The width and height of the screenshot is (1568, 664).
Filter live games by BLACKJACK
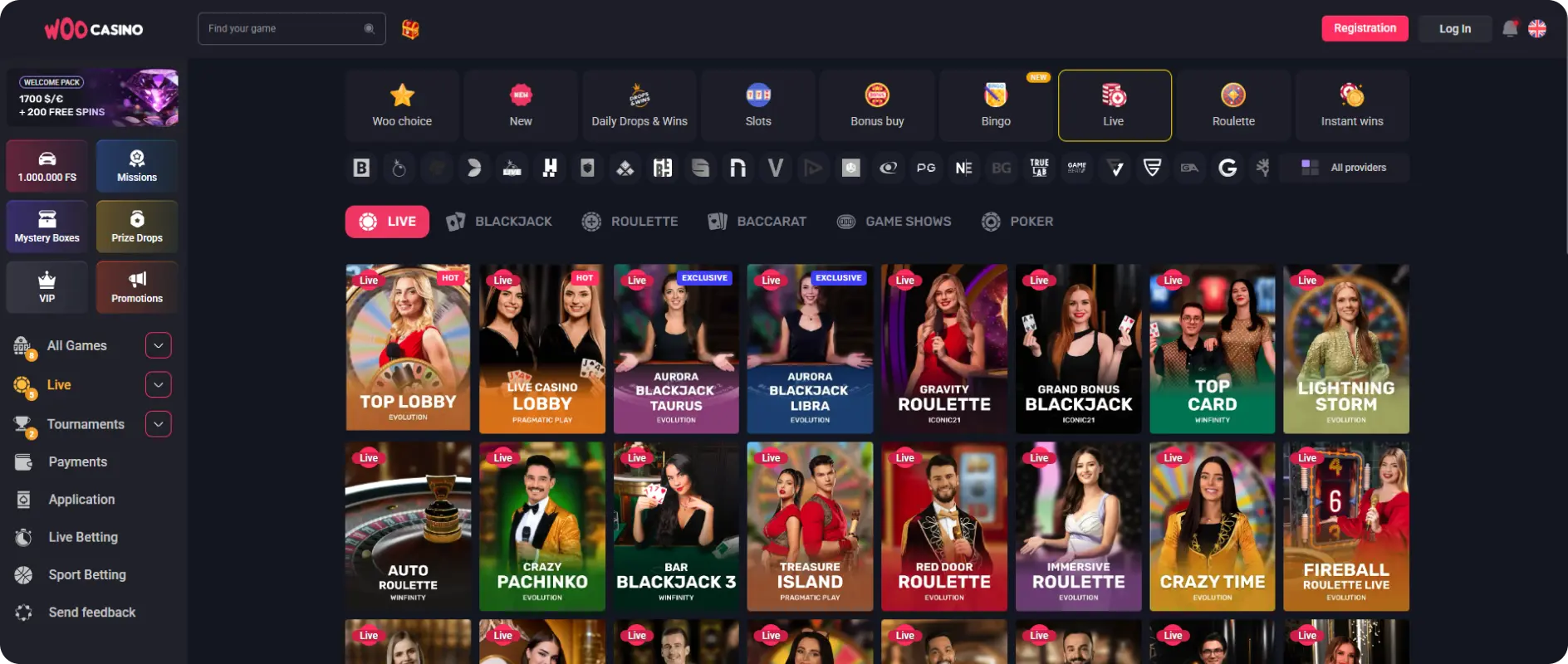click(499, 222)
